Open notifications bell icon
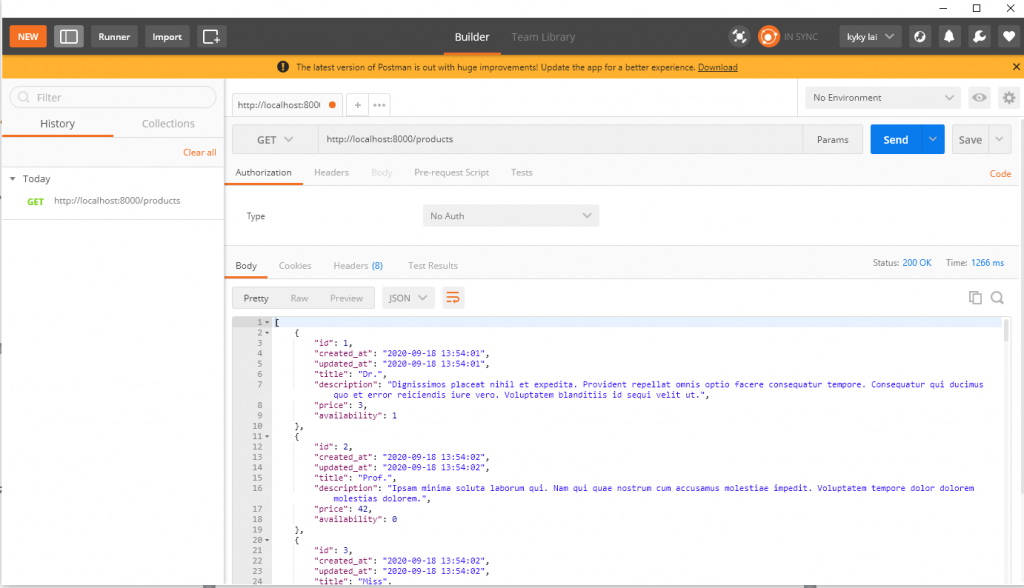The image size is (1024, 588). tap(949, 37)
